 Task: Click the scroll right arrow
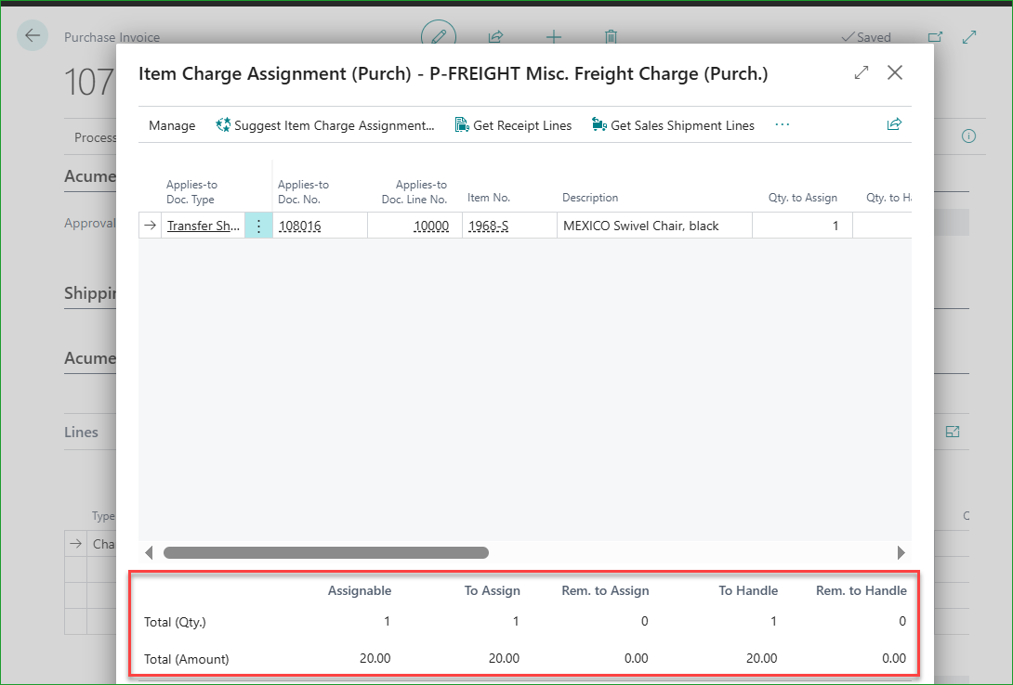(x=901, y=553)
